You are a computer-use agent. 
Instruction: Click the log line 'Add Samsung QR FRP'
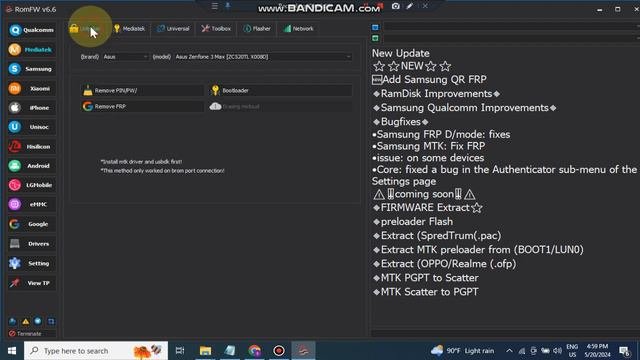pyautogui.click(x=429, y=80)
